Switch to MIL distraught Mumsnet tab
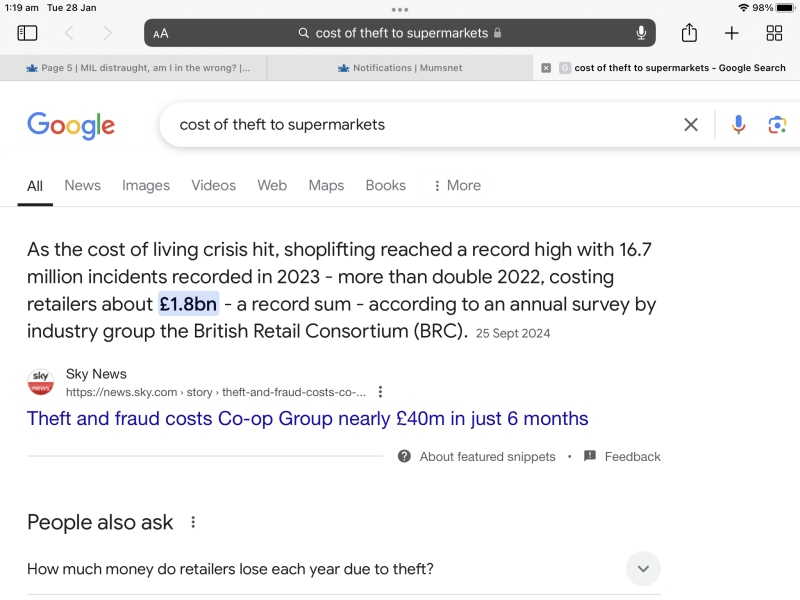Viewport: 800px width, 600px height. tap(138, 68)
